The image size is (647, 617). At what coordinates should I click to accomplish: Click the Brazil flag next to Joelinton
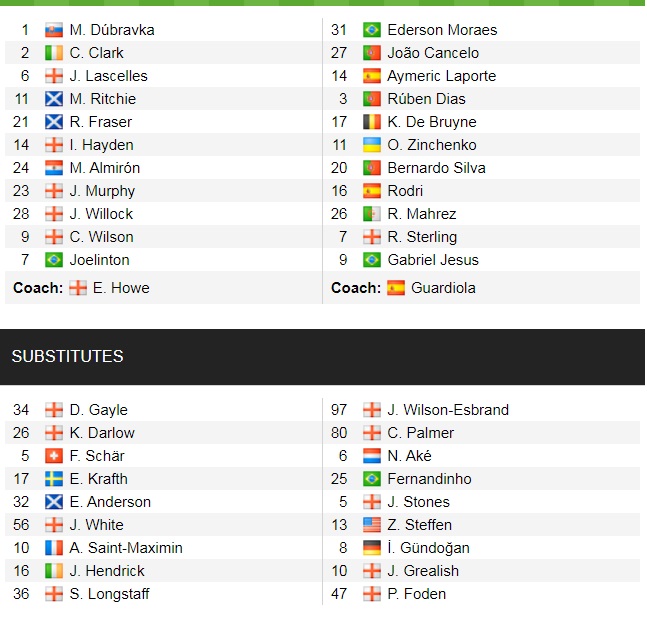[54, 260]
